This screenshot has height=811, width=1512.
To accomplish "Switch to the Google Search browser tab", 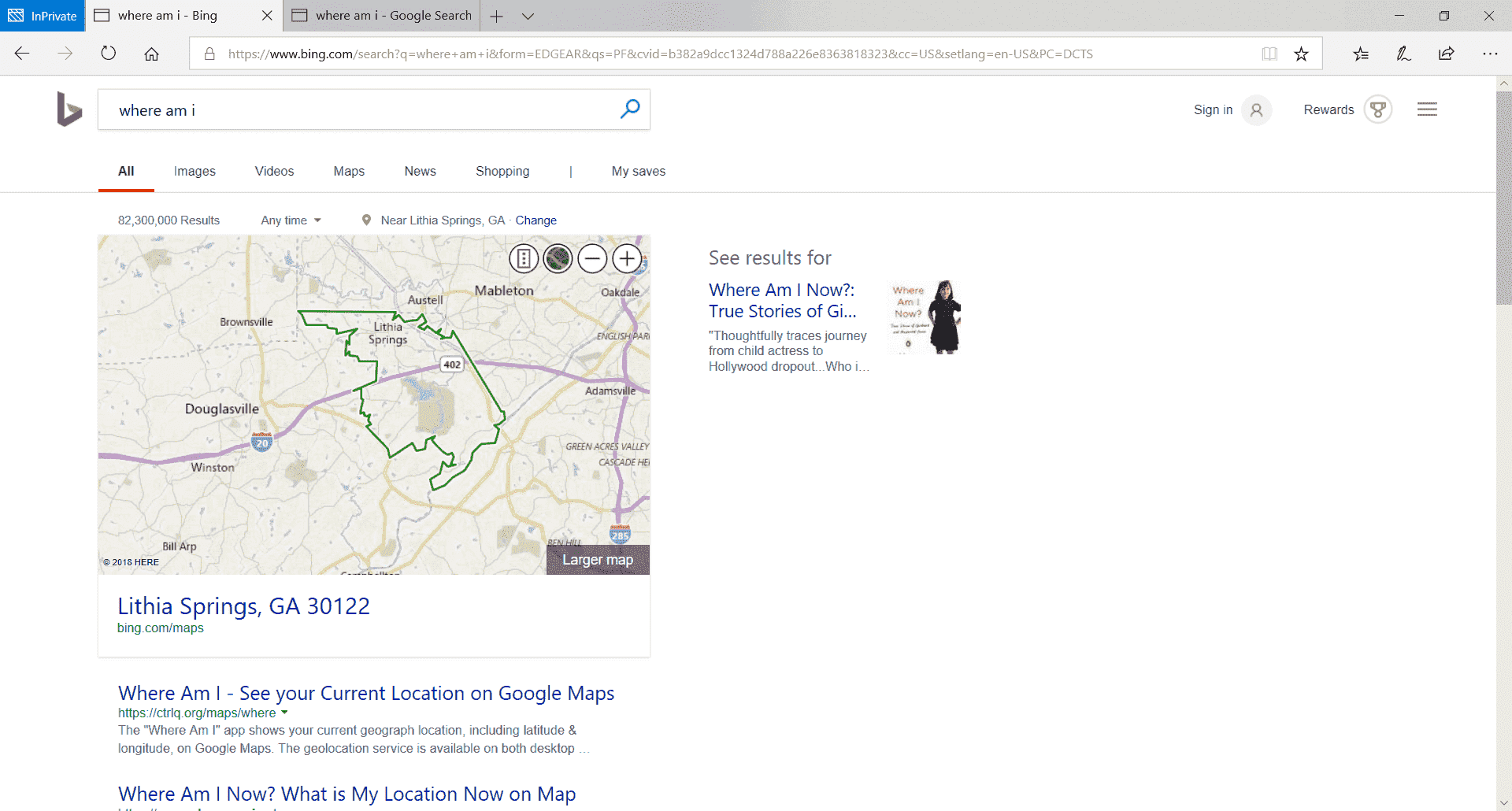I will (x=382, y=16).
